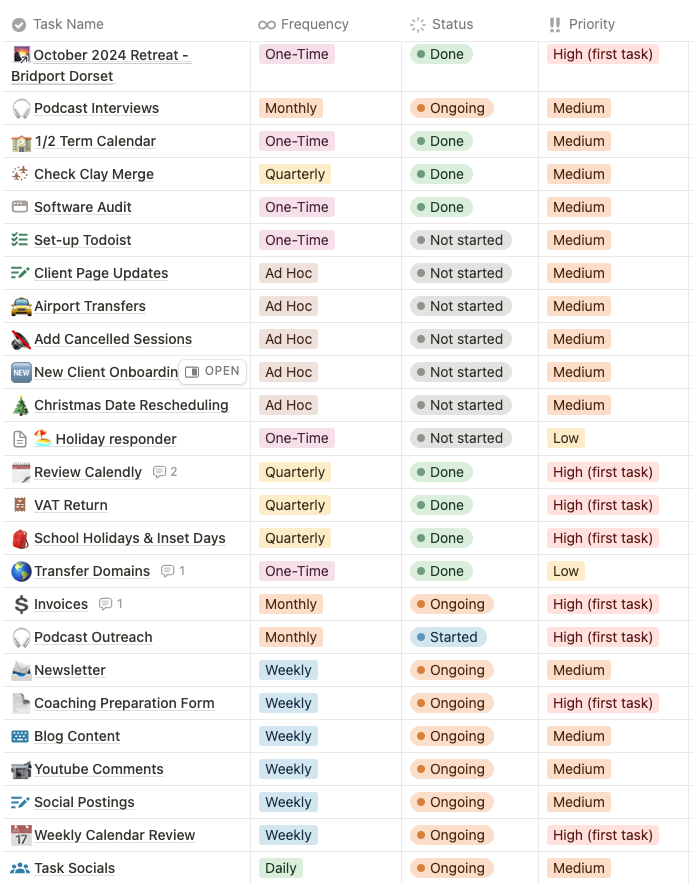
Task: Click the dollar sign icon beside Invoices
Action: coord(21,604)
